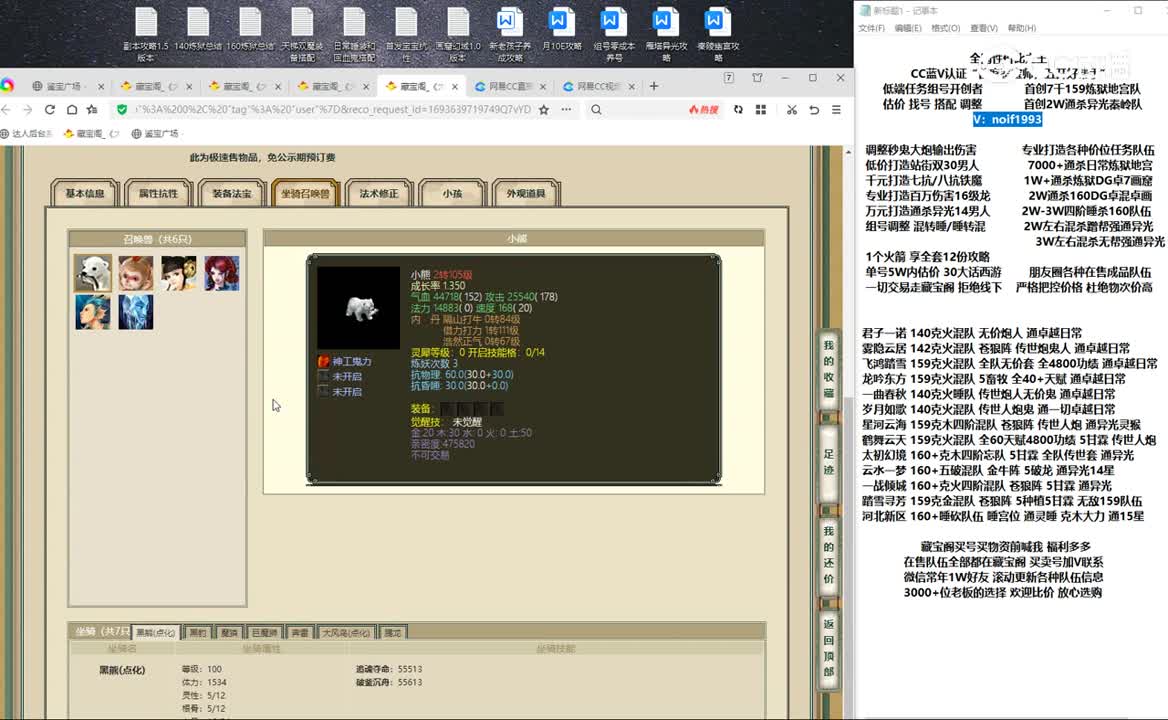
Task: Open the 月10E攻略 WPS document
Action: click(562, 30)
